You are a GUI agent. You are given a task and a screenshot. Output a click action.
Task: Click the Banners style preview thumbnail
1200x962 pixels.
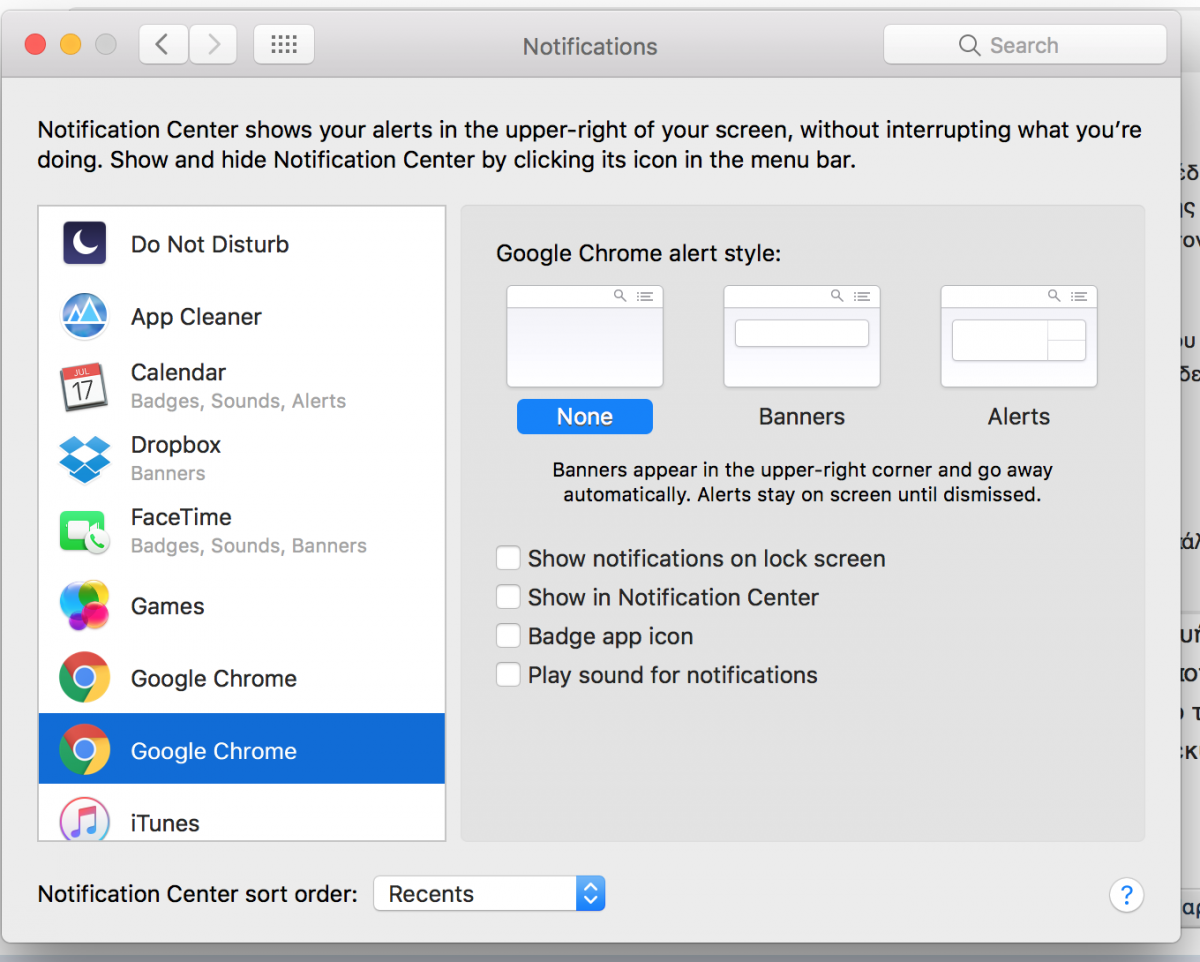(802, 336)
